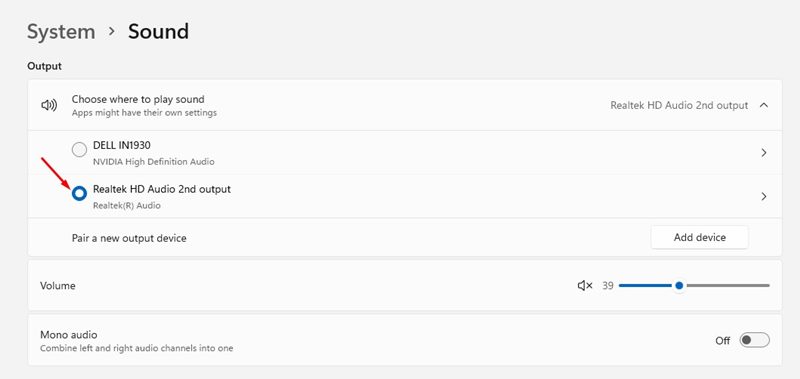The image size is (800, 379).
Task: Select Realtek HD Audio 2nd output radio button
Action: click(79, 193)
